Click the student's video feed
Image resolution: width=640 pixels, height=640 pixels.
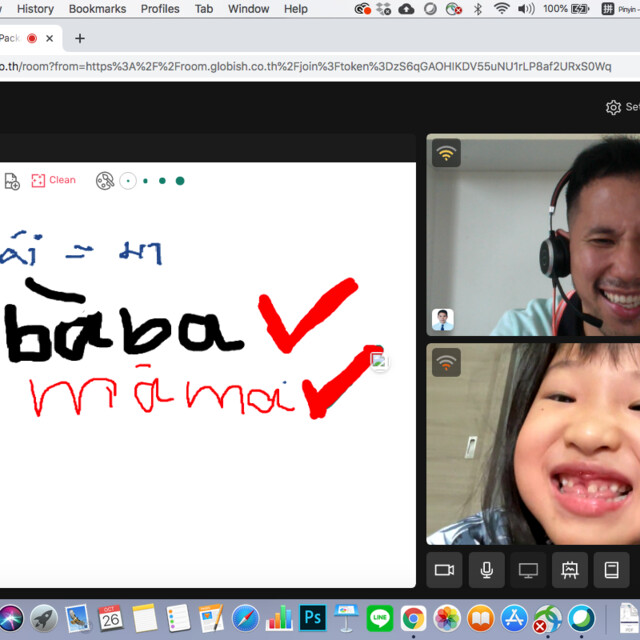click(533, 444)
